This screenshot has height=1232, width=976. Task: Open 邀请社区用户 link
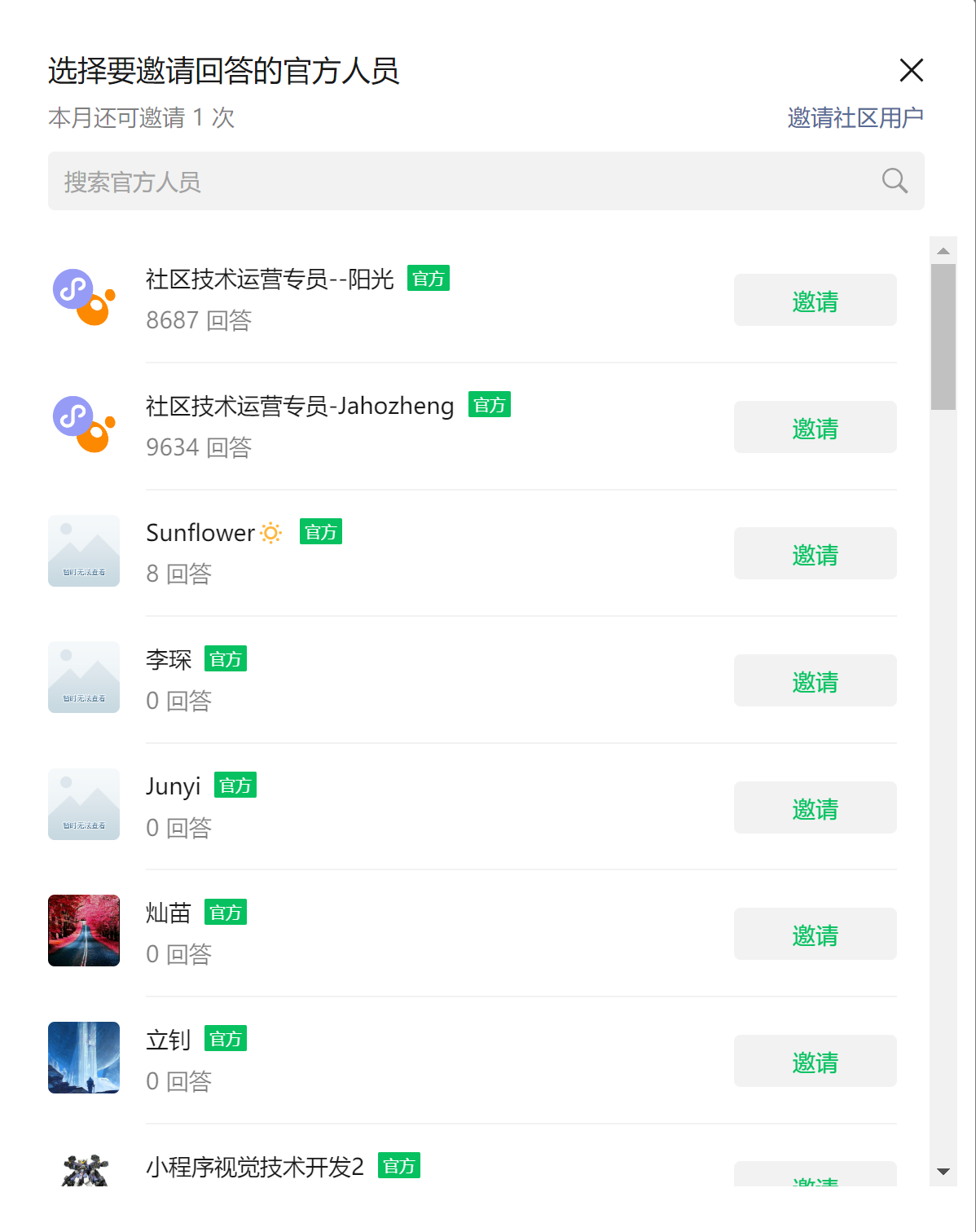(x=855, y=118)
